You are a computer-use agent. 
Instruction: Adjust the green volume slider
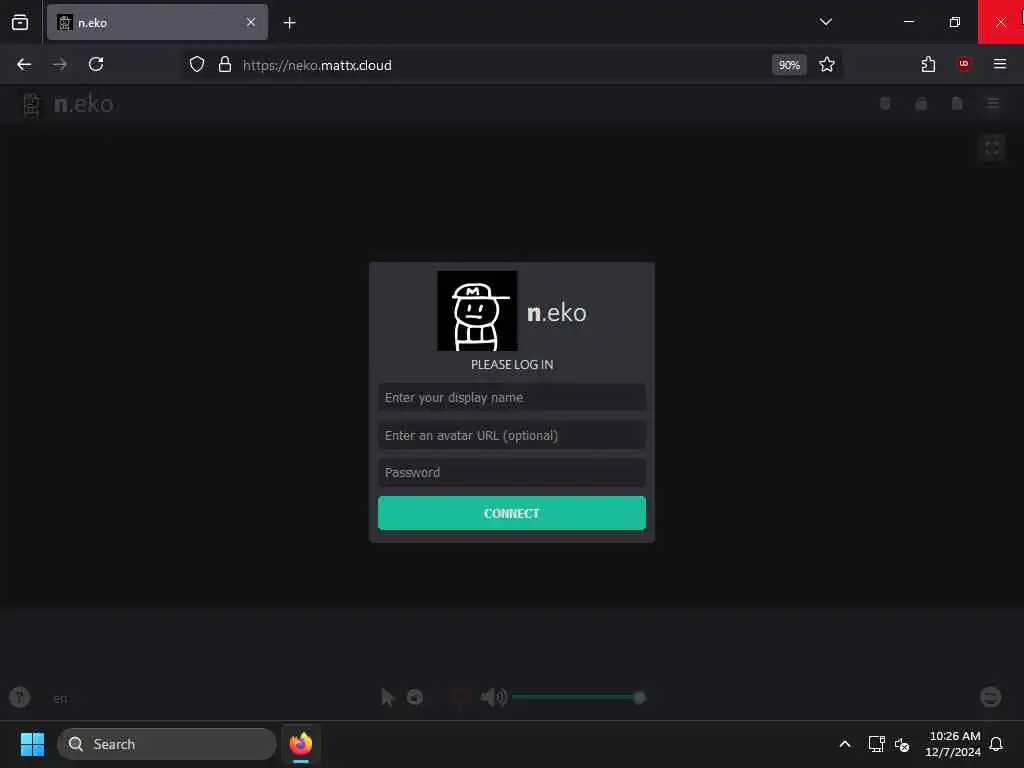coord(578,697)
